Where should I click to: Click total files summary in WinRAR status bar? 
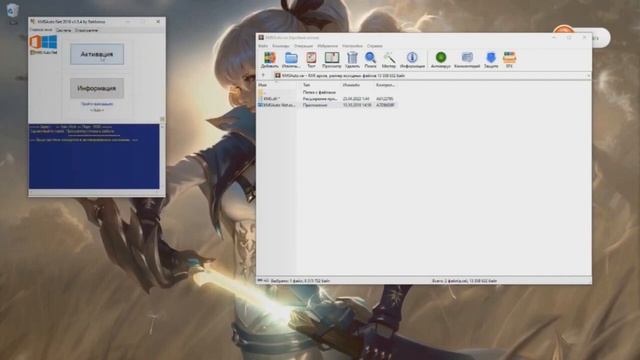pos(464,281)
